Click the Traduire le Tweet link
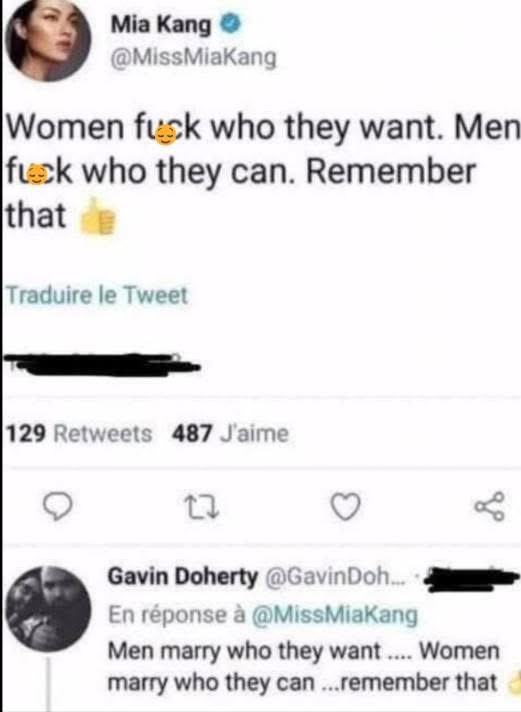Image resolution: width=521 pixels, height=712 pixels. [97, 296]
